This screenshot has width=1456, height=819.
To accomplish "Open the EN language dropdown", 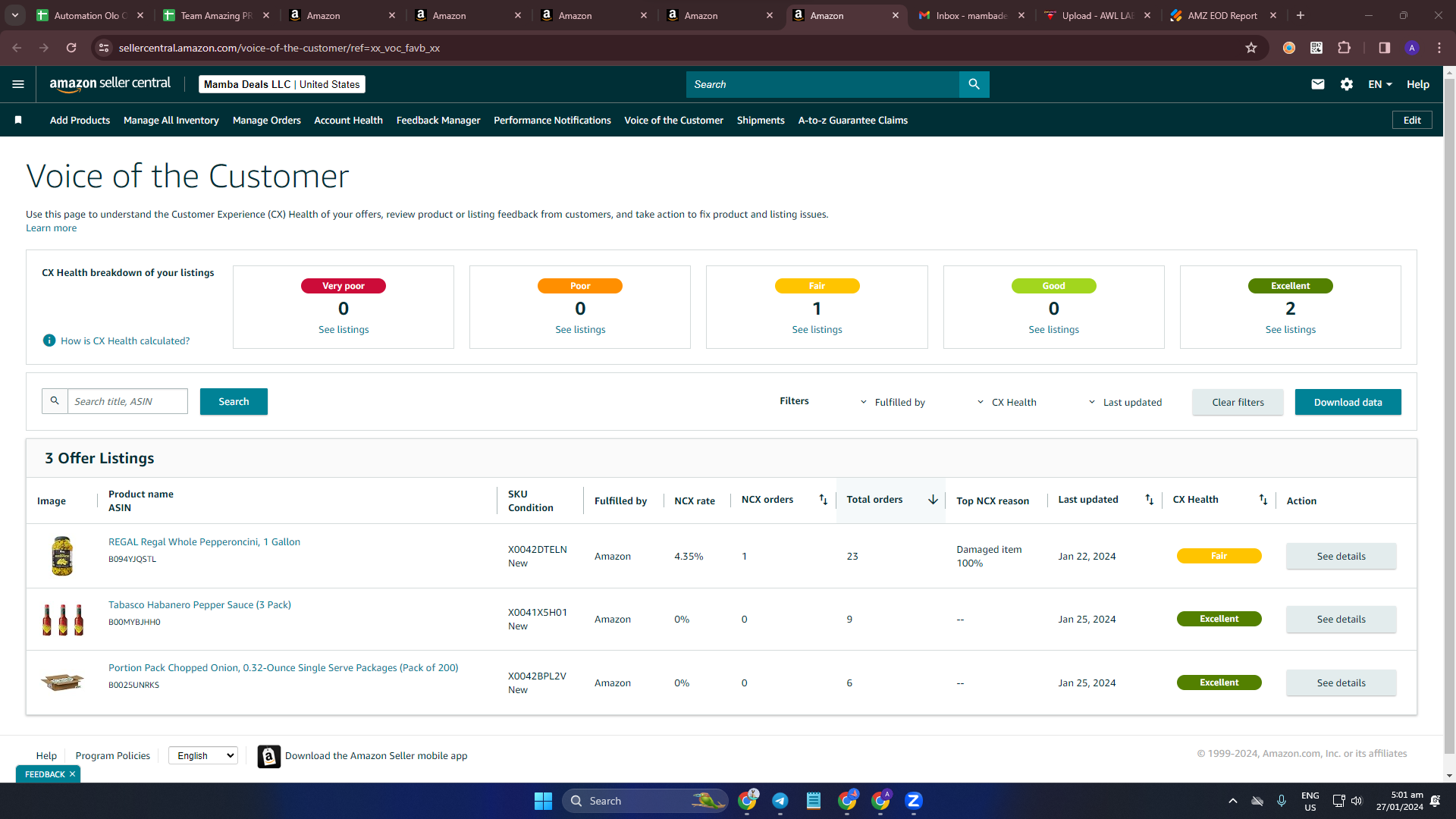I will point(1380,84).
